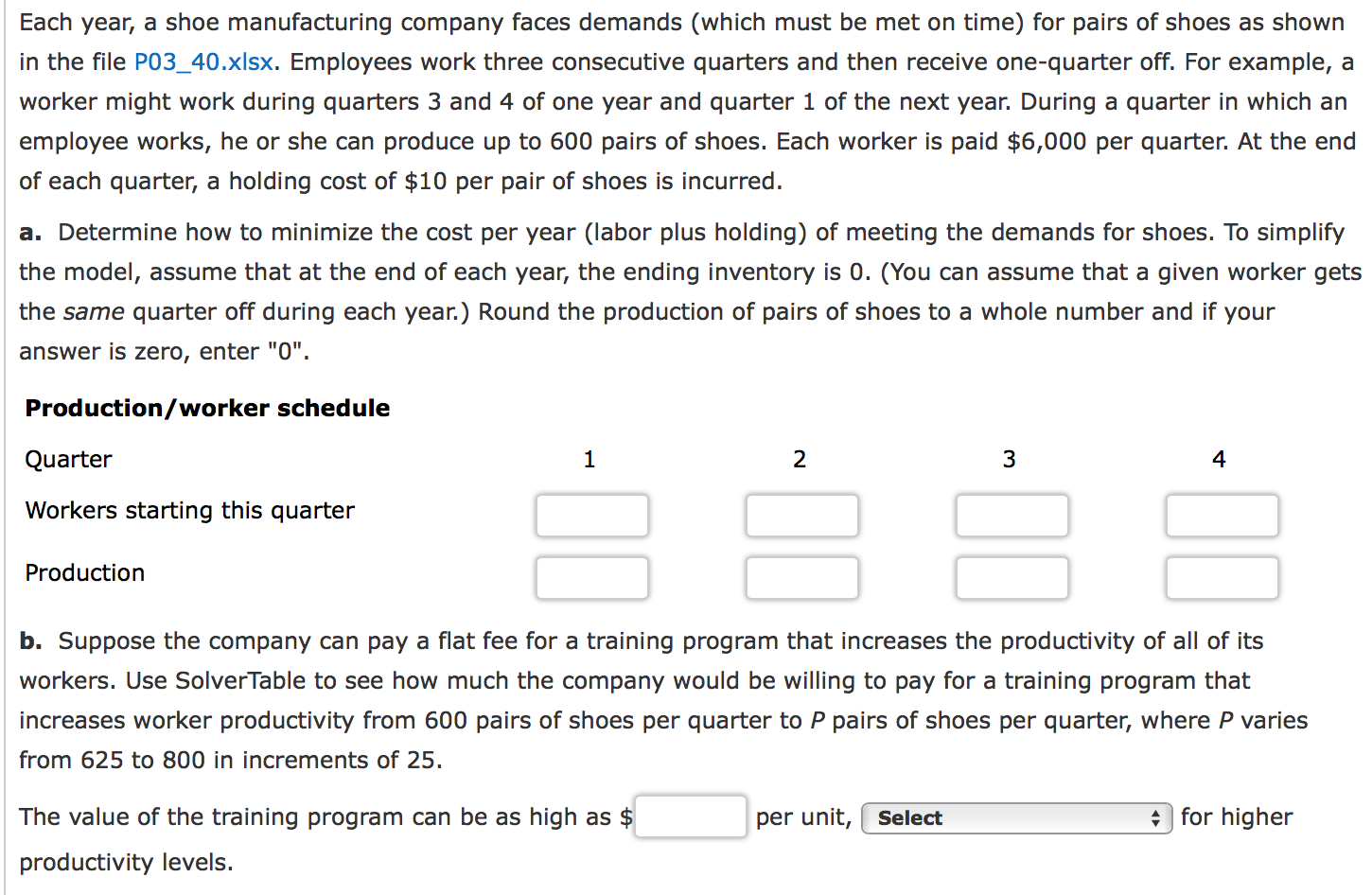Click the Production/worker schedule heading
Screen dimensions: 1372x895
[207, 408]
